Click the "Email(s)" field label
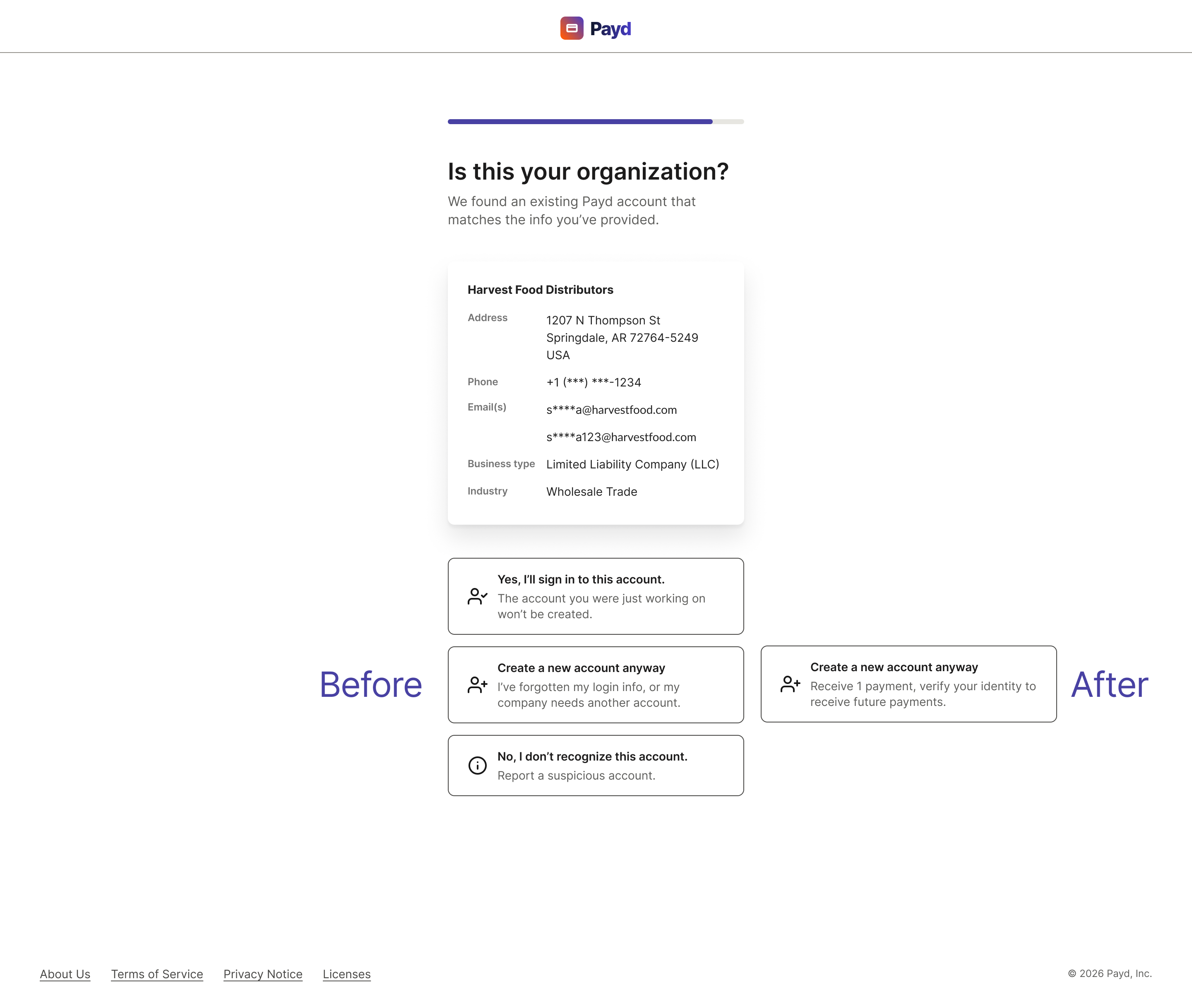Viewport: 1192px width, 1008px height. click(487, 407)
